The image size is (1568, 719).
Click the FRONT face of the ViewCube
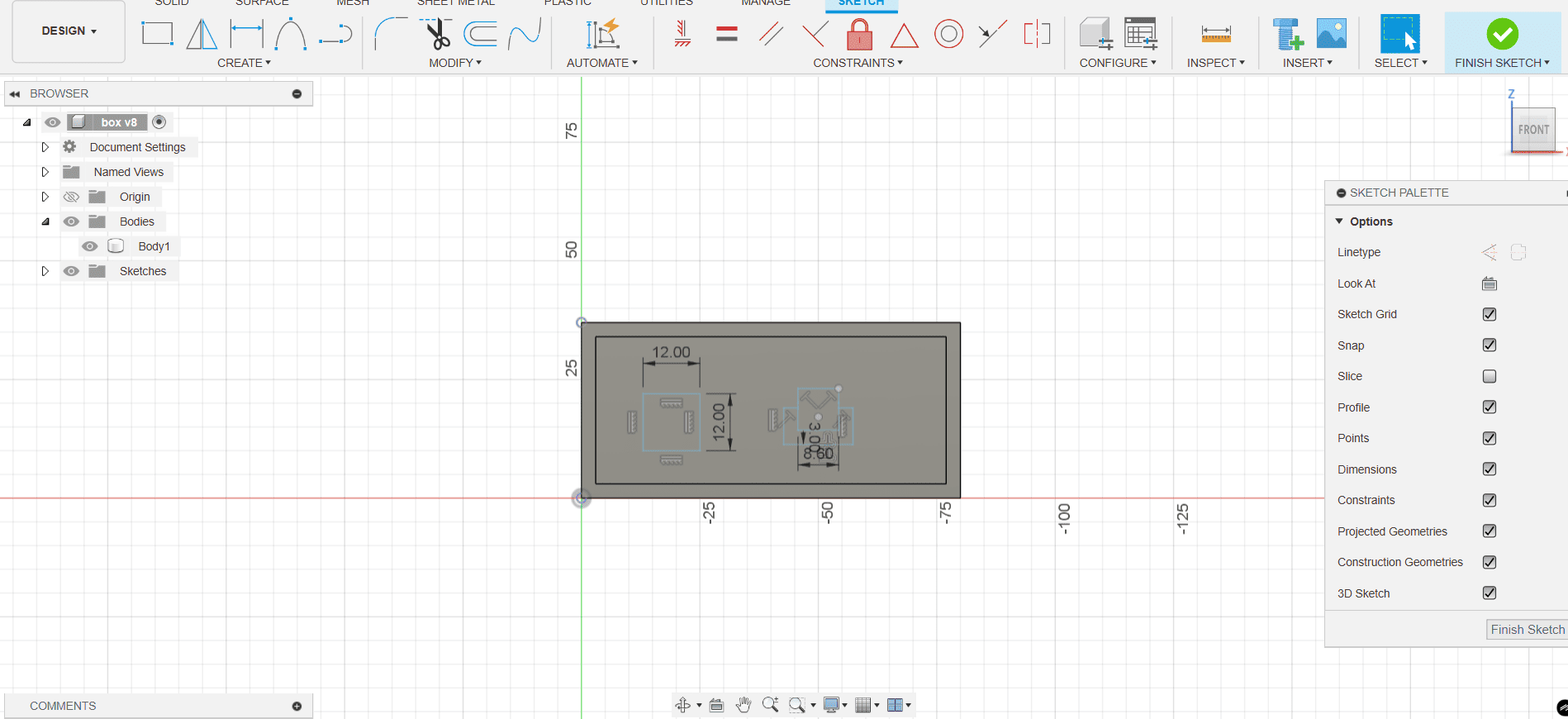click(1533, 130)
